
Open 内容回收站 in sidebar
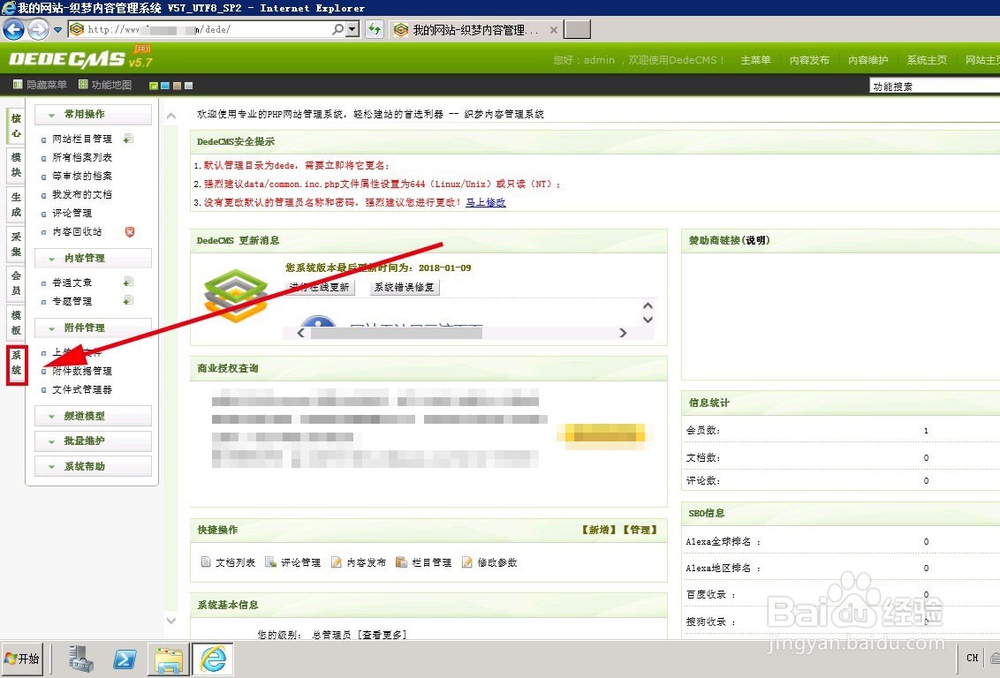77,232
